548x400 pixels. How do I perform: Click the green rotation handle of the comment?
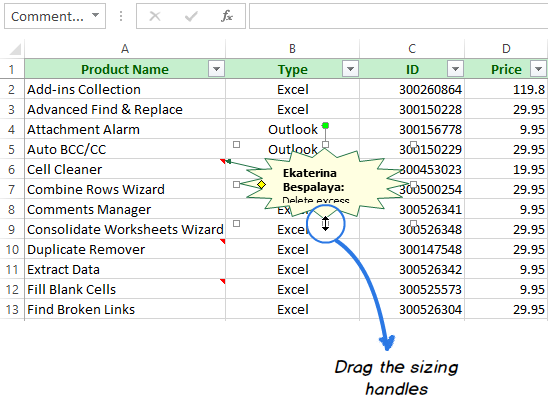[x=325, y=125]
